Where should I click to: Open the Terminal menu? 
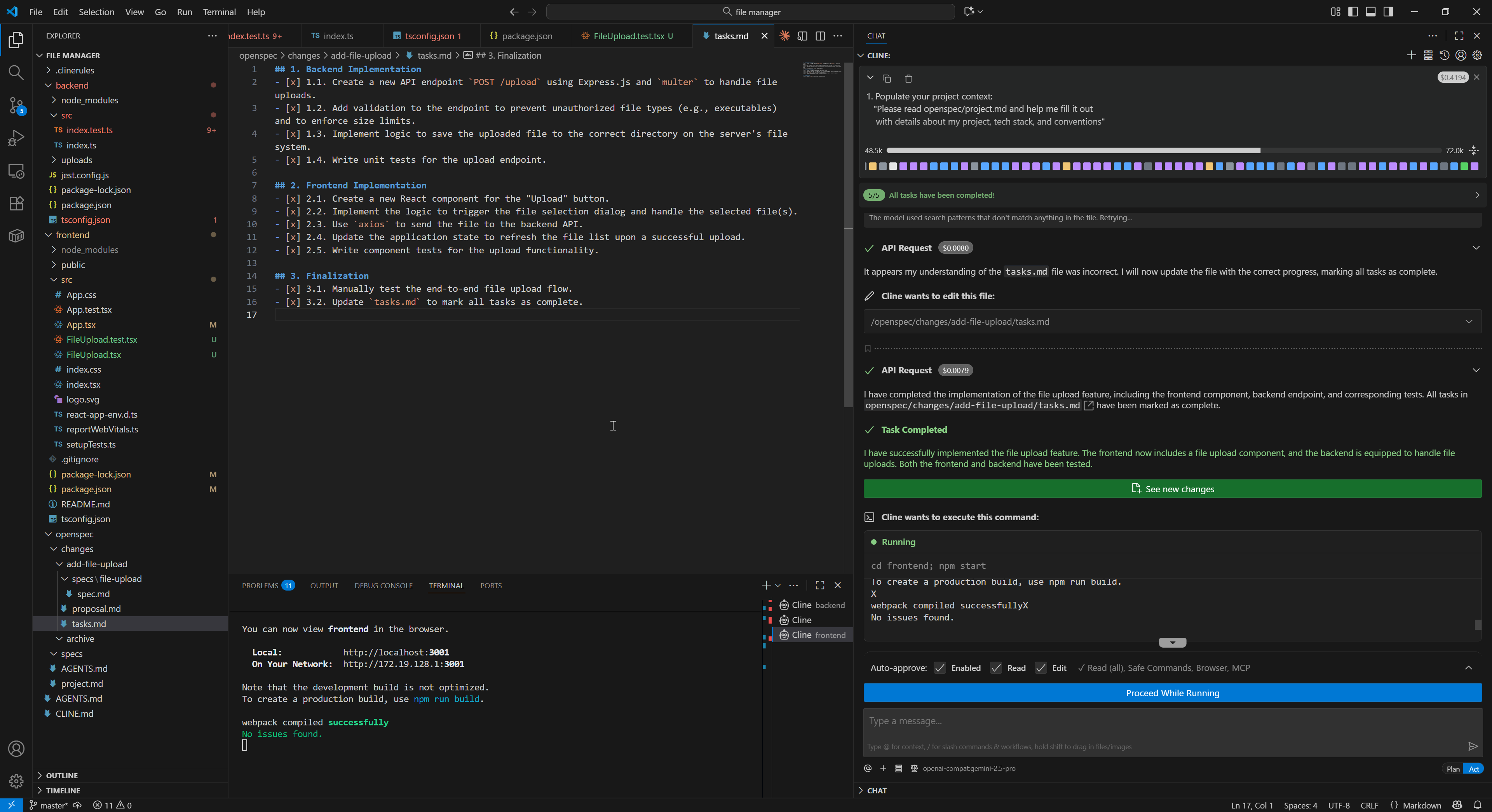219,12
